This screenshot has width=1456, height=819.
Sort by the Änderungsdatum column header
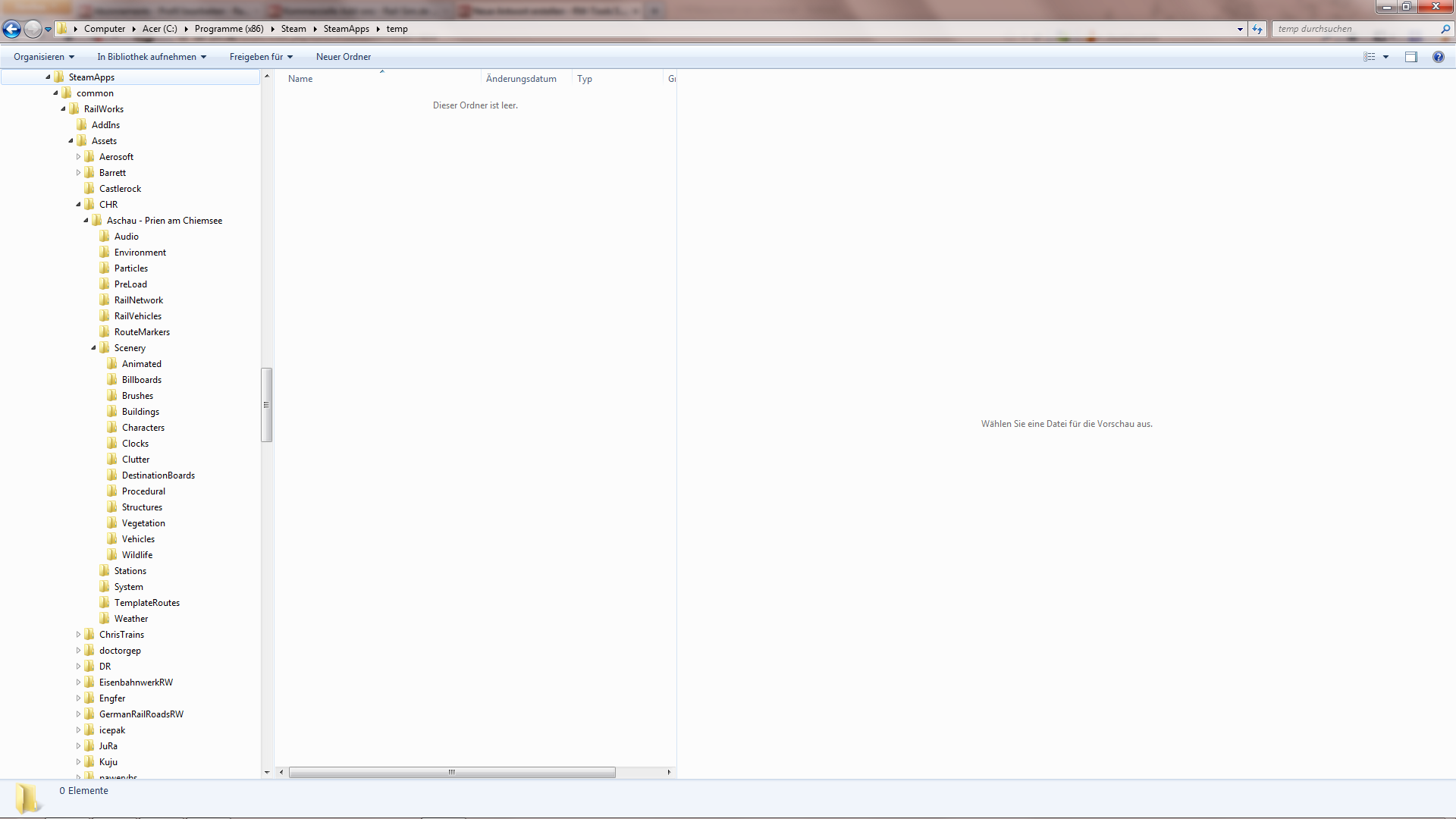click(521, 79)
